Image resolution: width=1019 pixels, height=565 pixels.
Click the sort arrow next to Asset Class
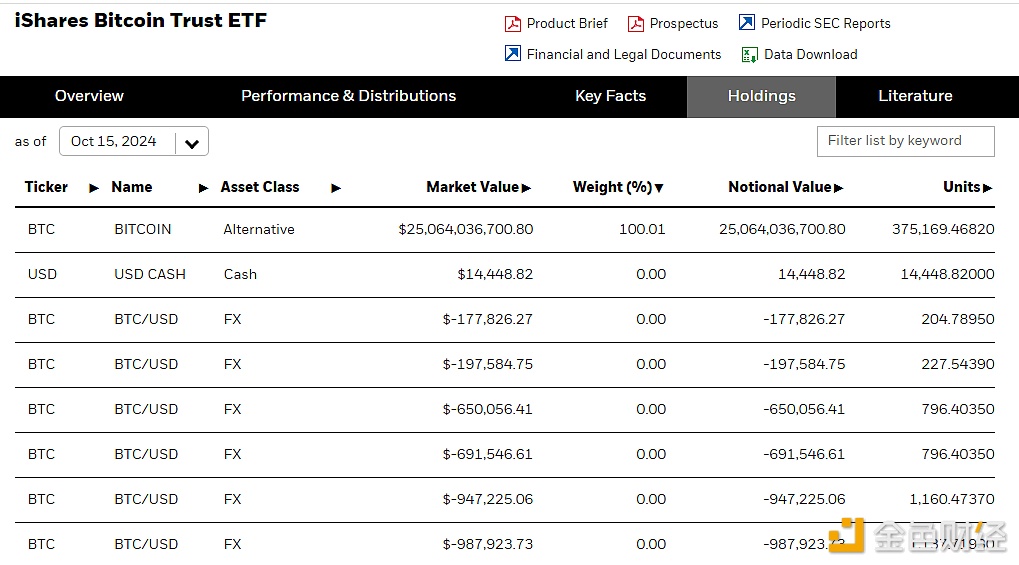pos(336,189)
